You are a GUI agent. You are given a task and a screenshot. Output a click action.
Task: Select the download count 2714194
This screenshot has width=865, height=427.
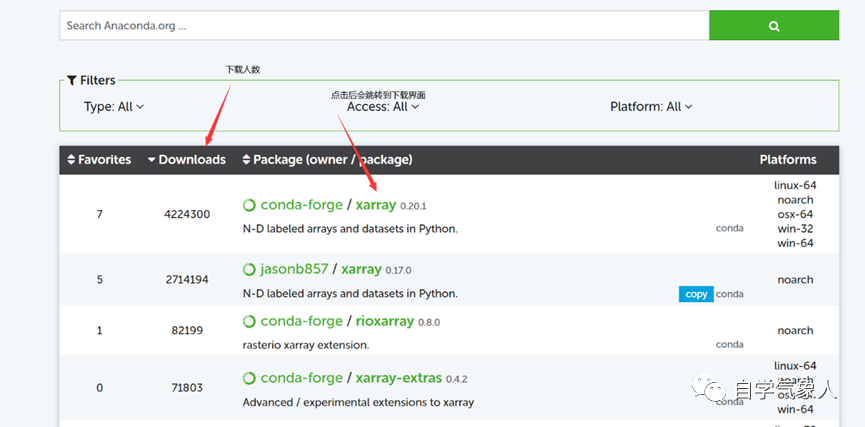point(187,280)
